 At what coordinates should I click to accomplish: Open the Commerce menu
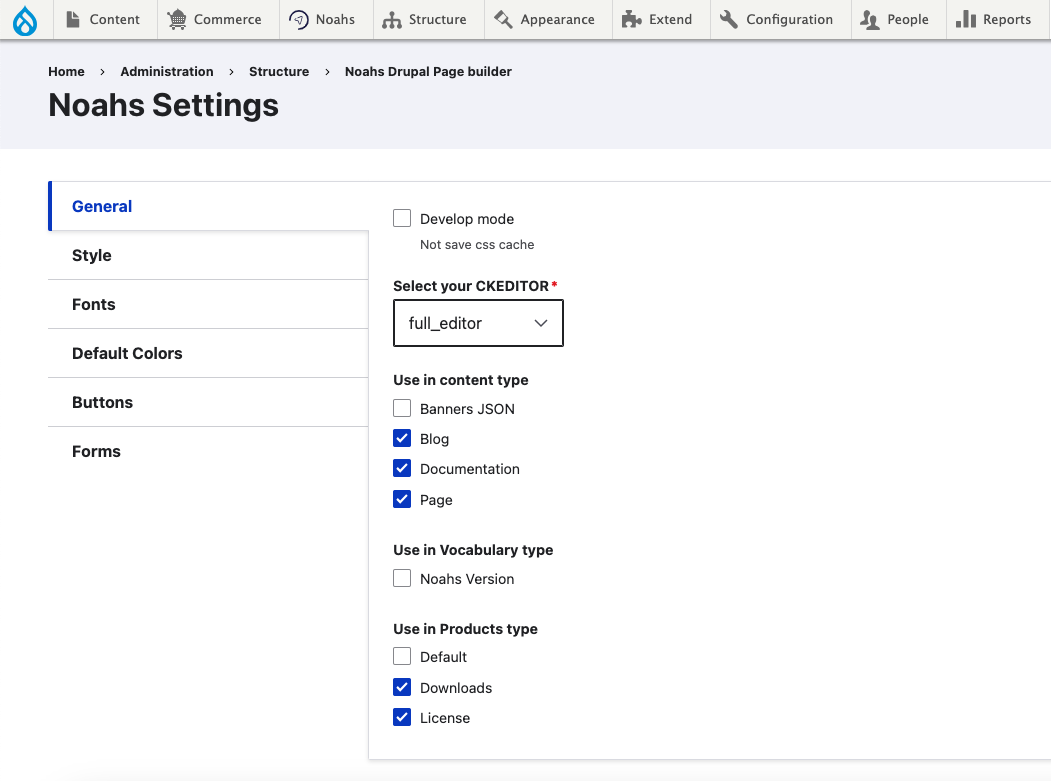[x=218, y=19]
